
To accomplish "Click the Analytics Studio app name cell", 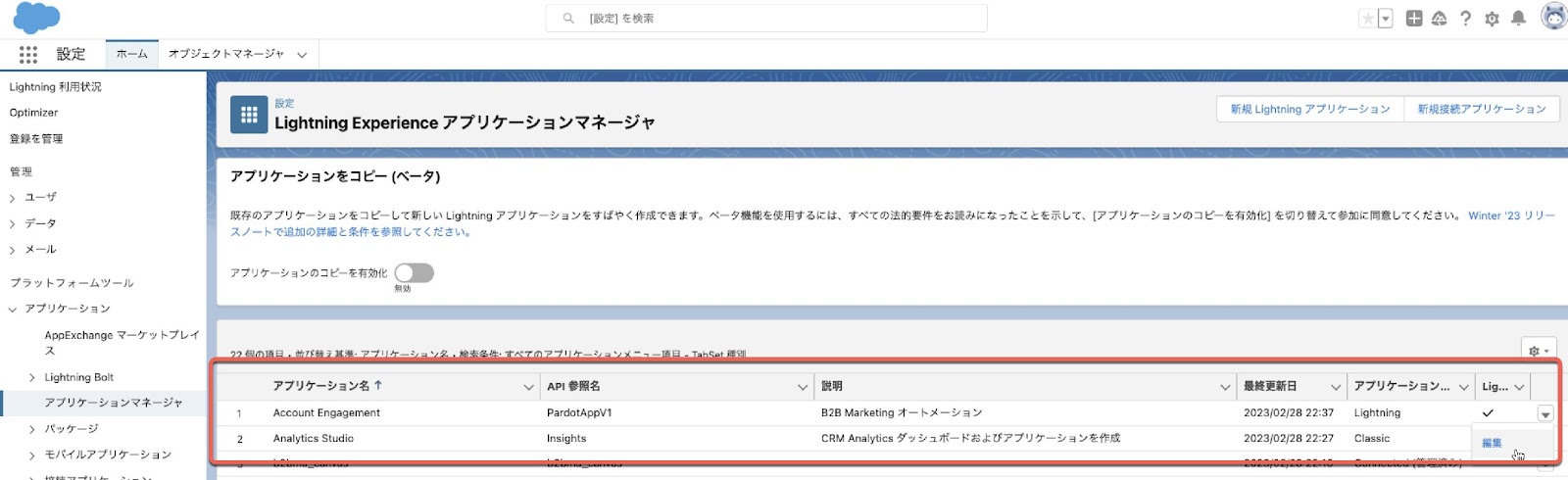I will (313, 439).
